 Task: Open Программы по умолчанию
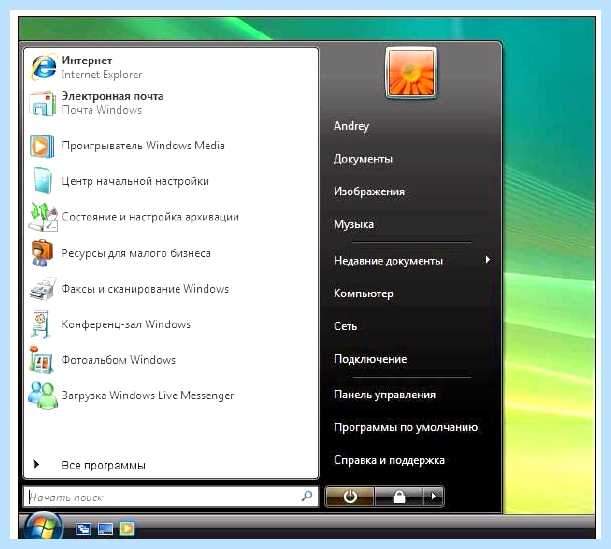406,427
